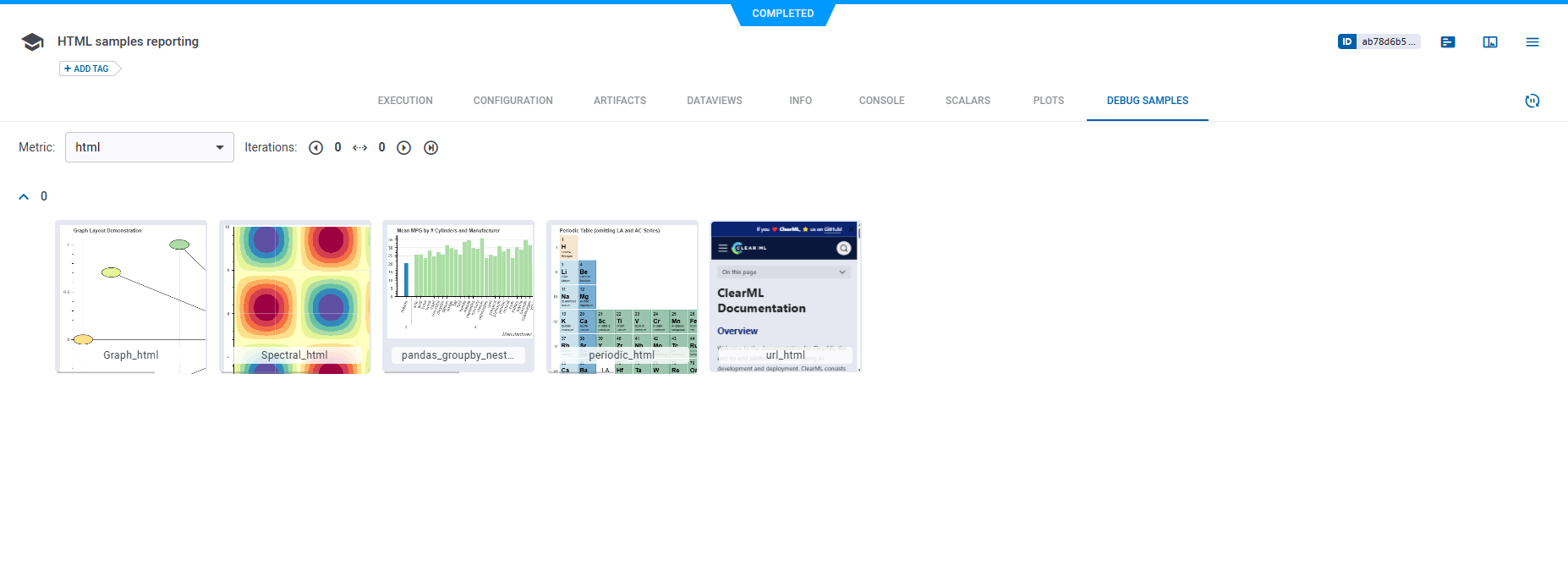The image size is (1568, 566).
Task: Collapse the iteration 0 section
Action: (x=24, y=196)
